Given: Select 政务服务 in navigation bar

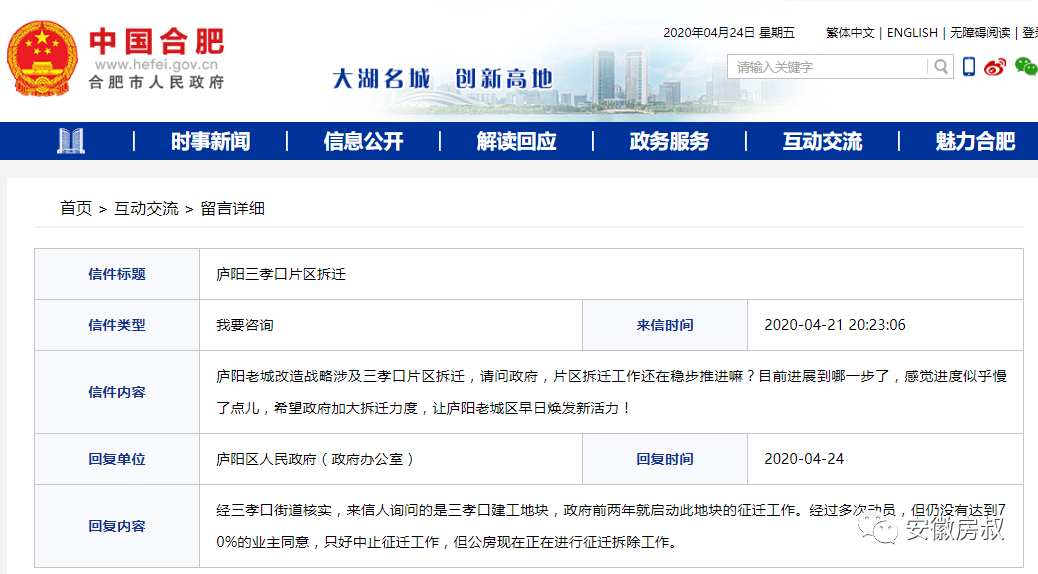Looking at the screenshot, I should tap(669, 141).
